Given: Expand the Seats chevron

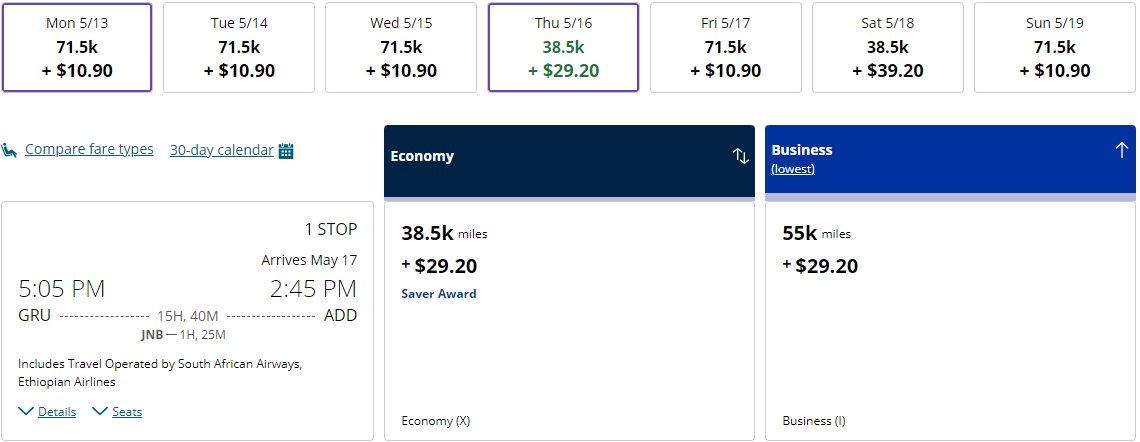Looking at the screenshot, I should tap(100, 411).
